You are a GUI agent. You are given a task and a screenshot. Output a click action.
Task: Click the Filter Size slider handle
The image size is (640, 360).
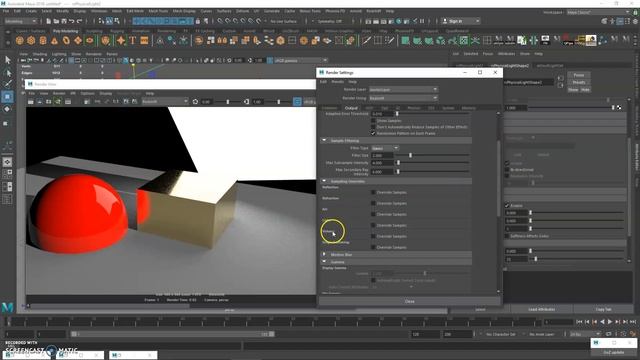[x=410, y=156]
